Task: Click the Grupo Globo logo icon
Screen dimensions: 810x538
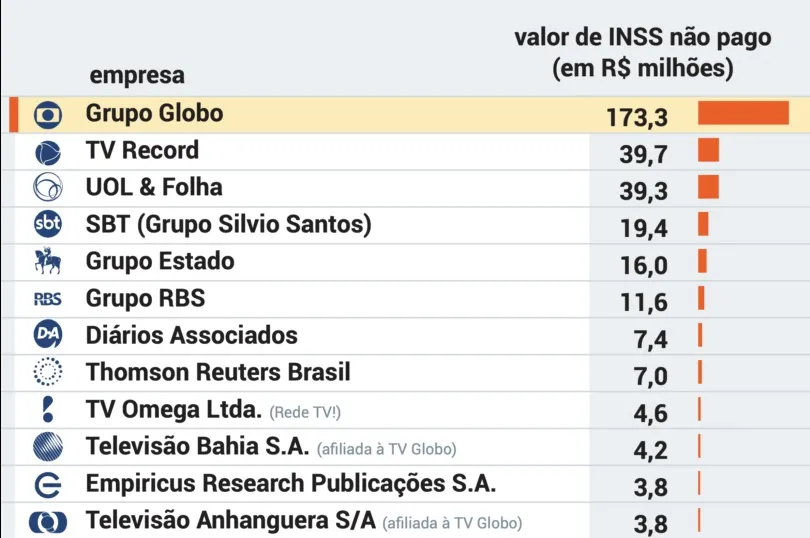Action: coord(48,115)
